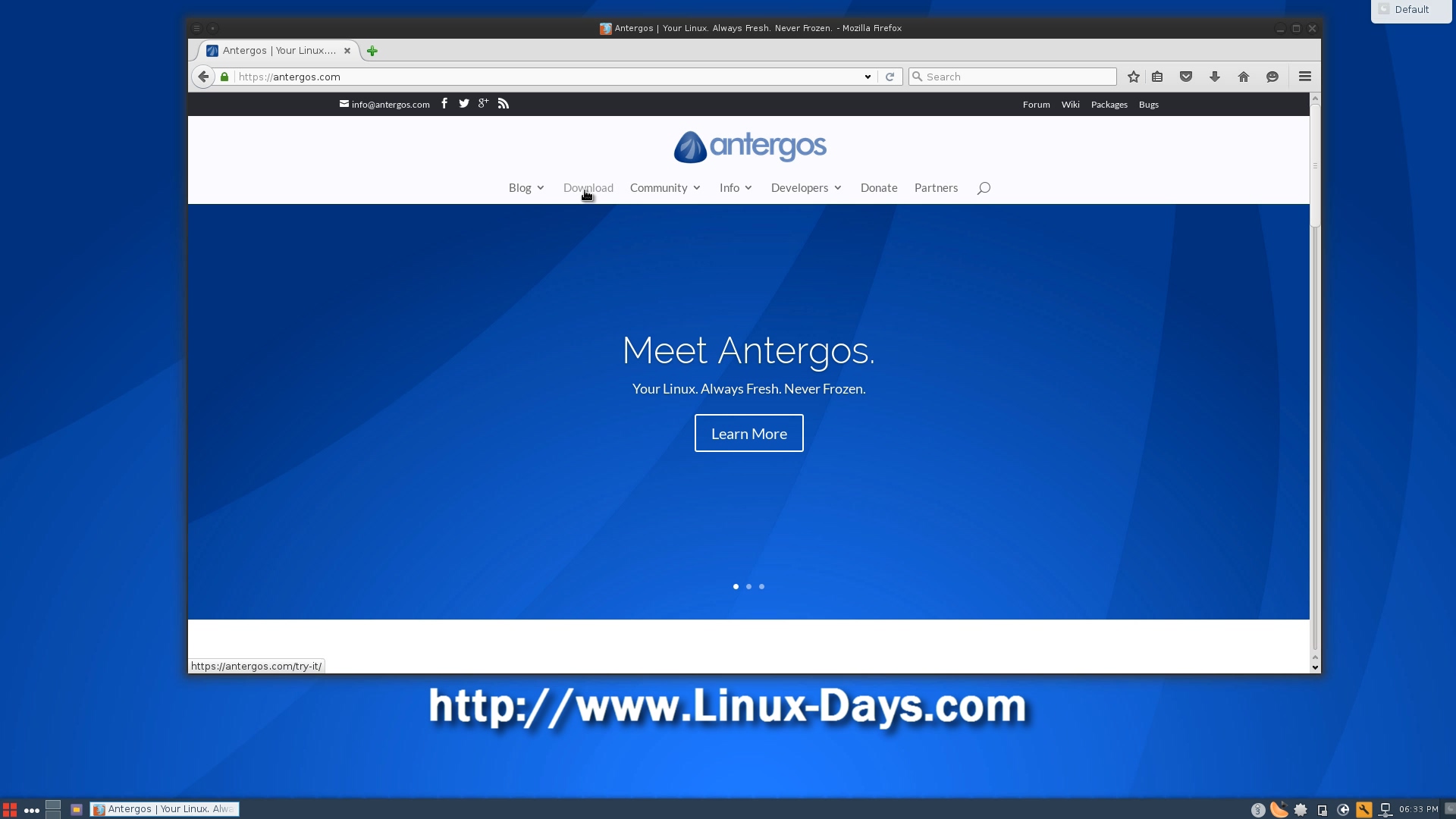The height and width of the screenshot is (819, 1456).
Task: Open the file manager taskbar launcher
Action: click(76, 809)
